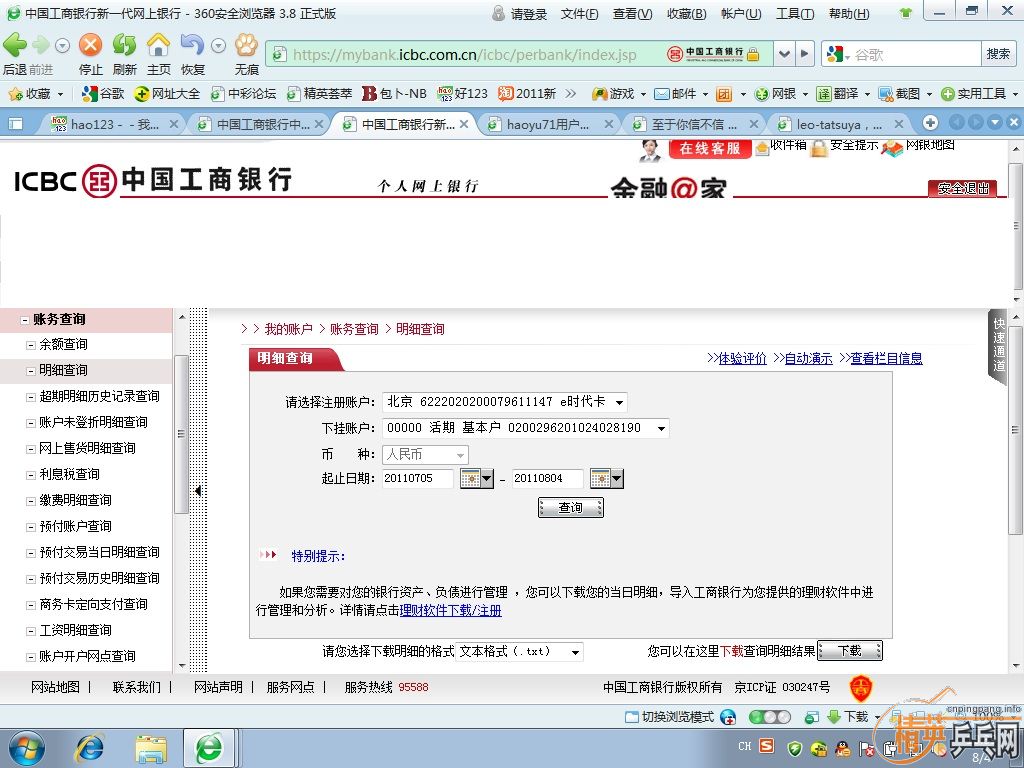
Task: Open the 查看(V) menu
Action: click(632, 14)
